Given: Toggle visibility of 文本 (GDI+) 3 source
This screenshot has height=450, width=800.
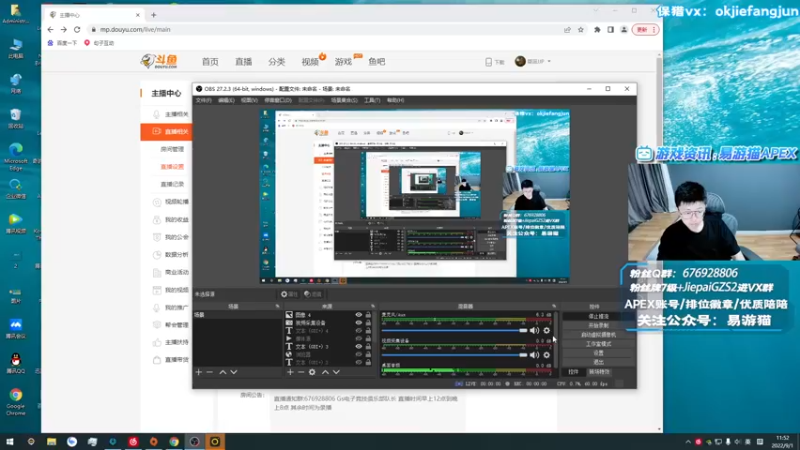Looking at the screenshot, I should pos(359,346).
